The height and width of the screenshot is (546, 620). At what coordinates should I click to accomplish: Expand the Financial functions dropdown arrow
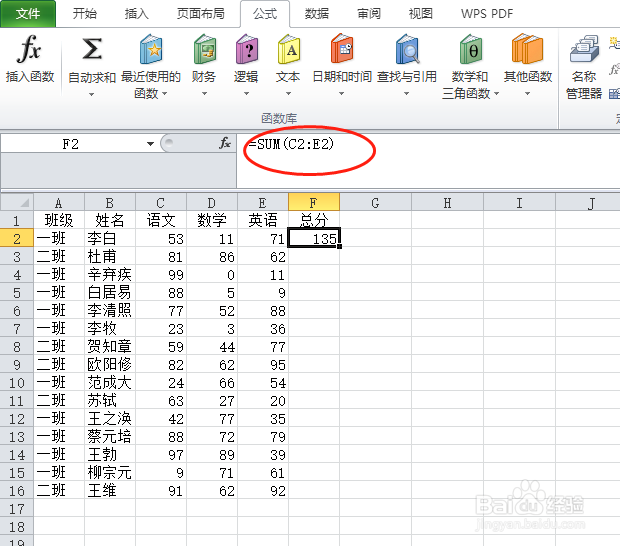(204, 94)
